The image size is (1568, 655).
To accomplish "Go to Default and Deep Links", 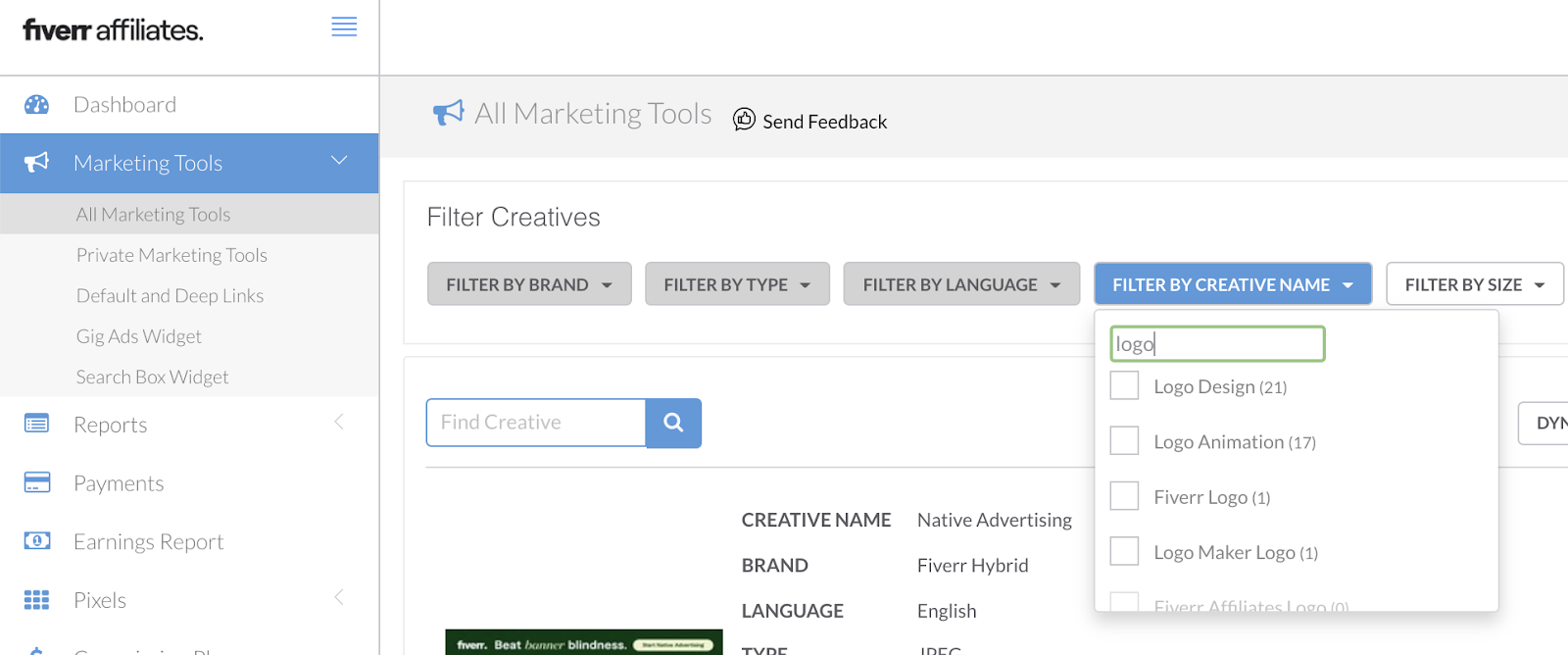I will 170,295.
